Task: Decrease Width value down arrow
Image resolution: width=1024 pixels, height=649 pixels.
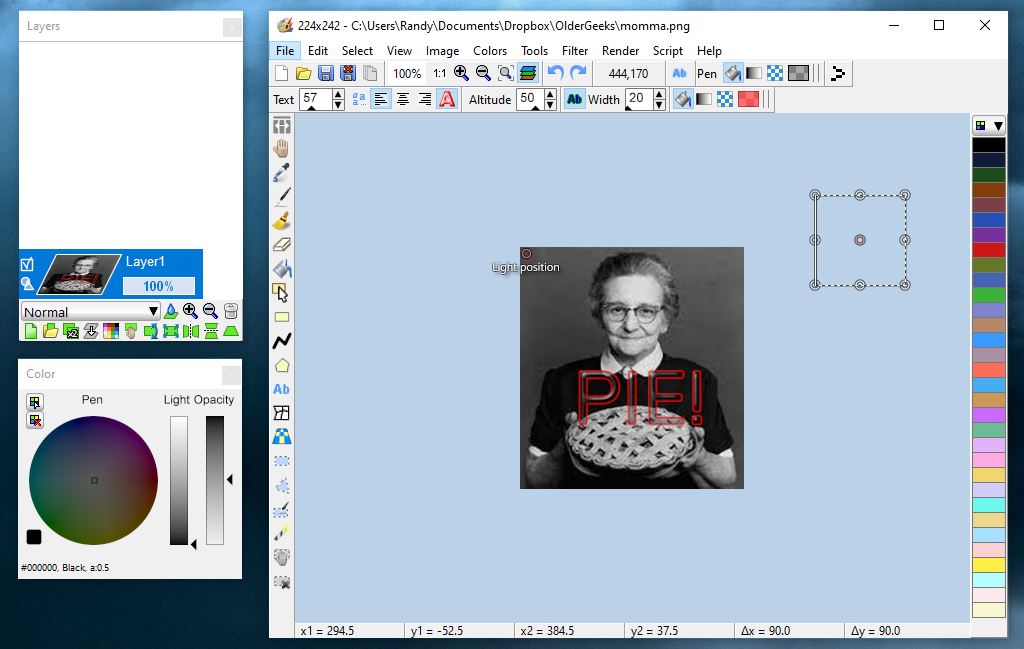Action: coord(659,104)
